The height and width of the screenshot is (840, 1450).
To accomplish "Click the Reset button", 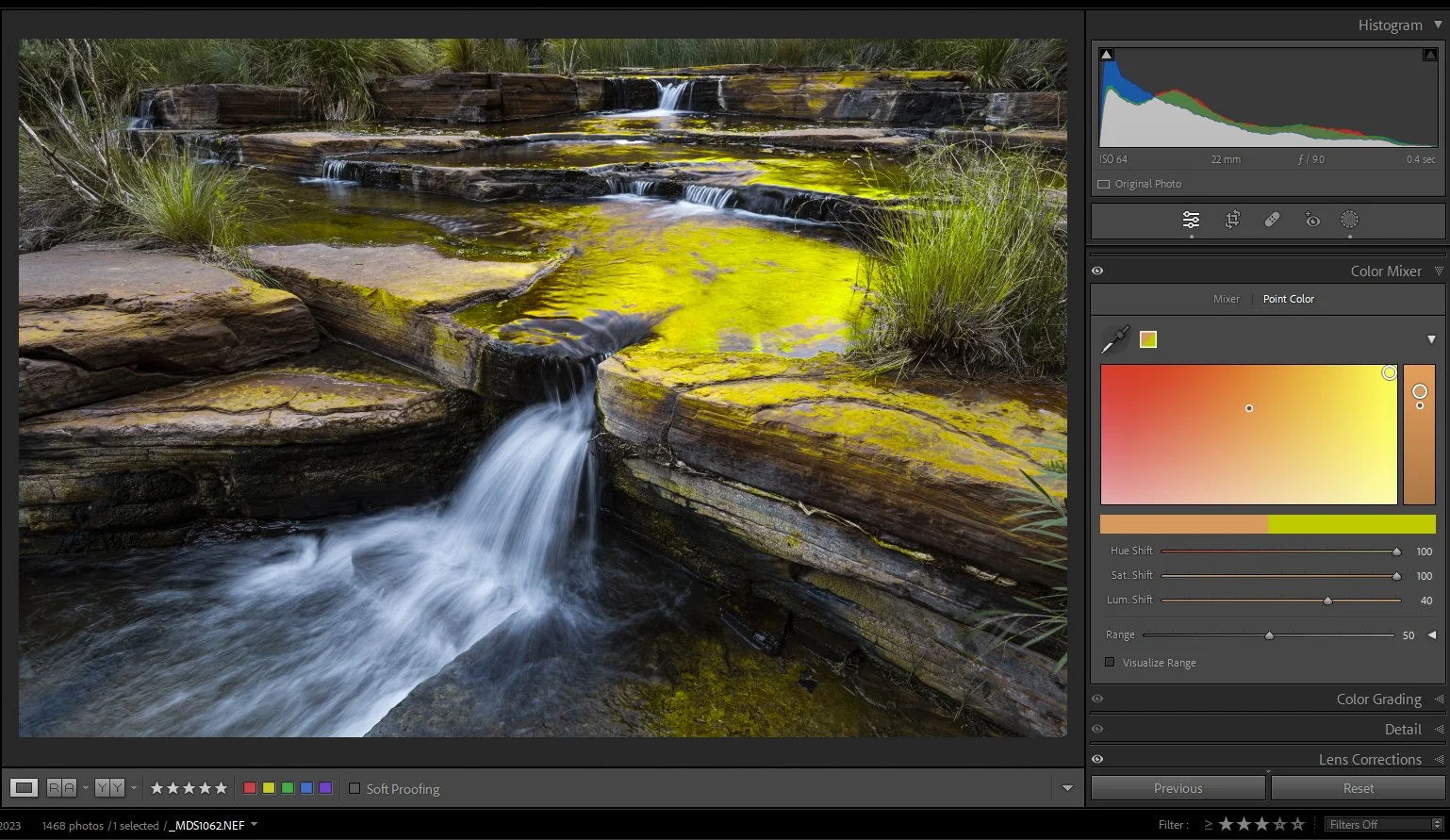I will [1357, 787].
